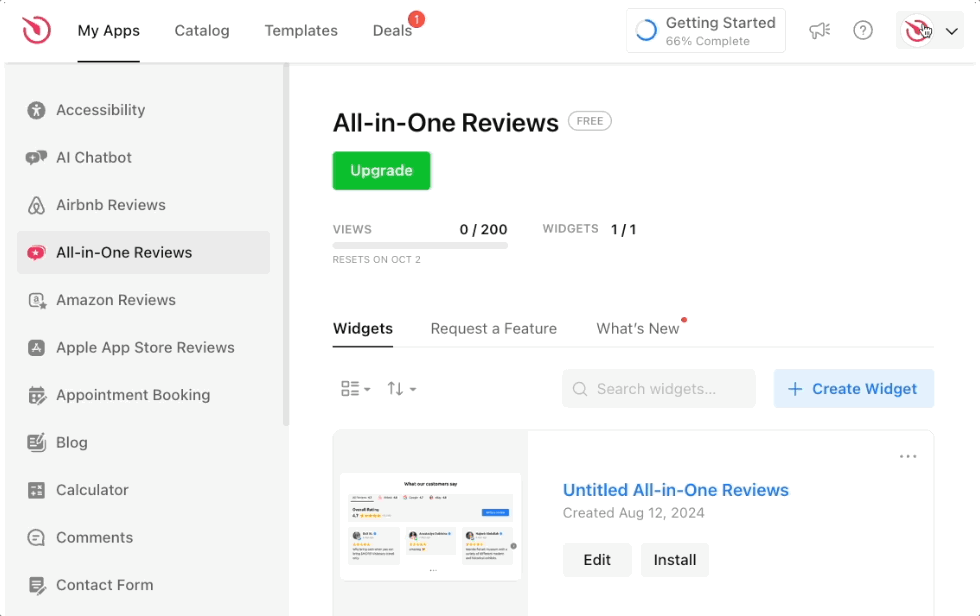Click the Calculator sidebar icon
This screenshot has height=616, width=980.
pyautogui.click(x=36, y=490)
